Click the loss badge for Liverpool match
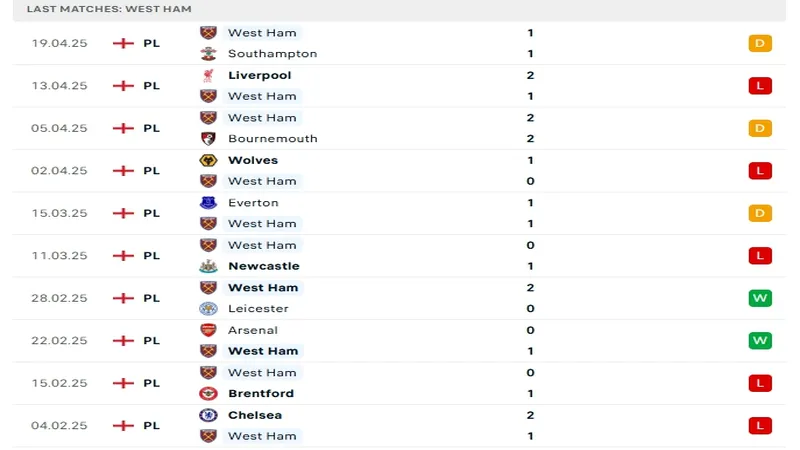This screenshot has width=800, height=450. click(x=760, y=86)
